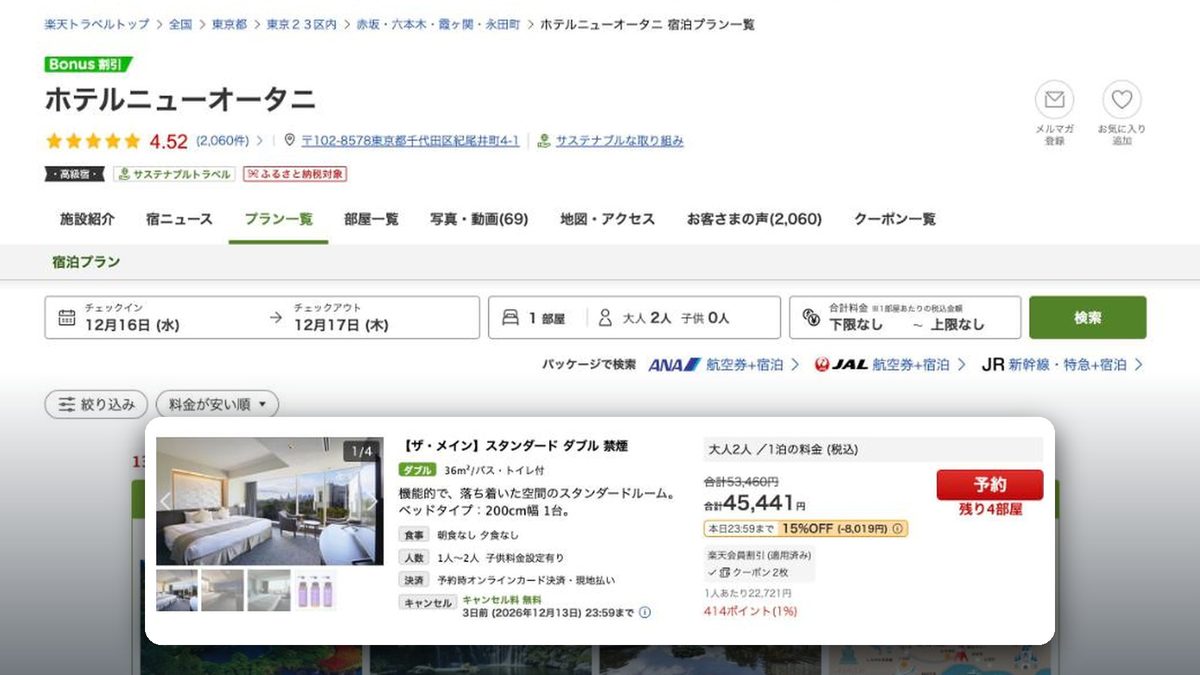The height and width of the screenshot is (675, 1200).
Task: Click the メルマガ登録 envelope icon
Action: pyautogui.click(x=1054, y=100)
